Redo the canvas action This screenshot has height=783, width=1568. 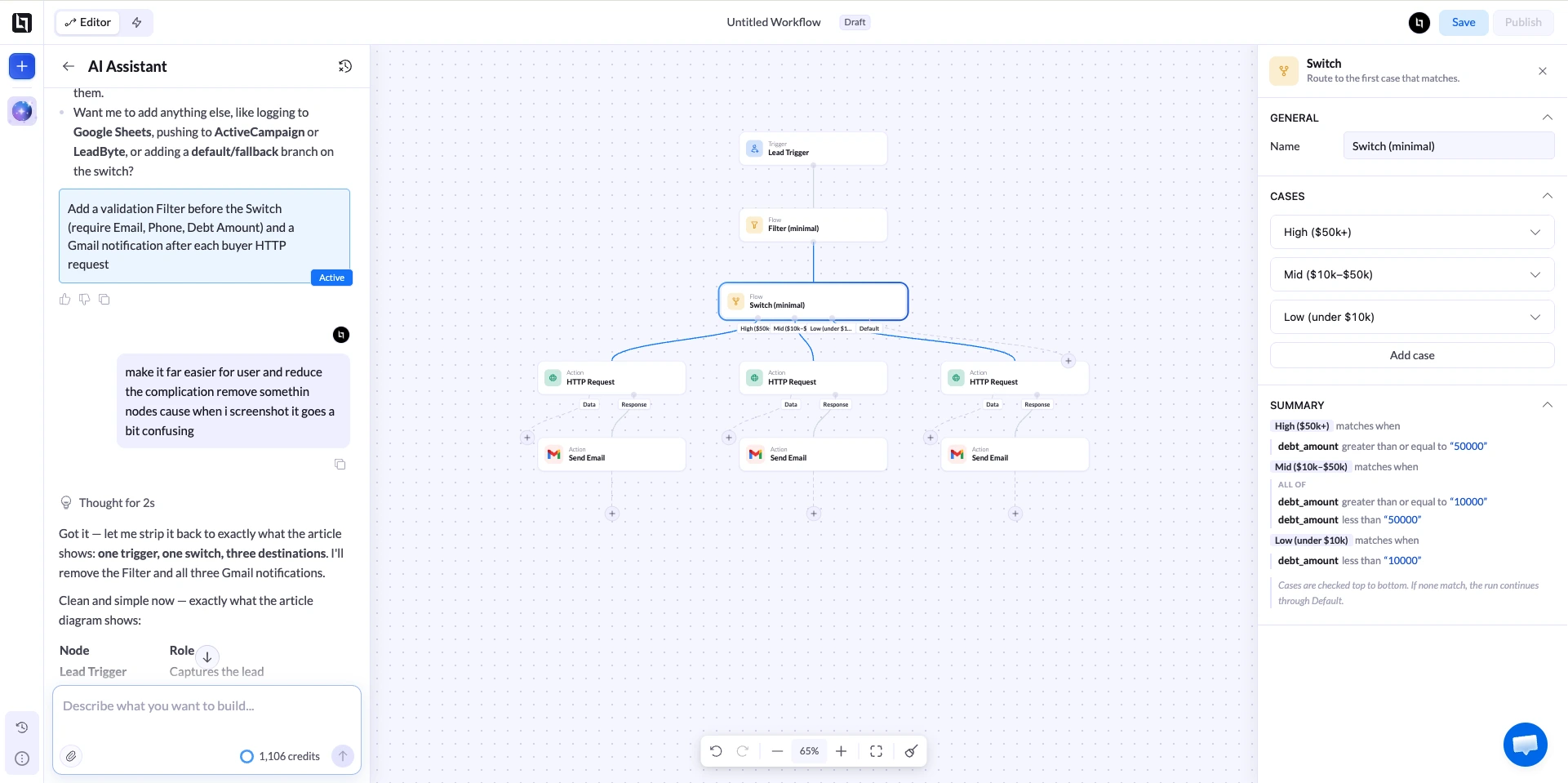[743, 751]
